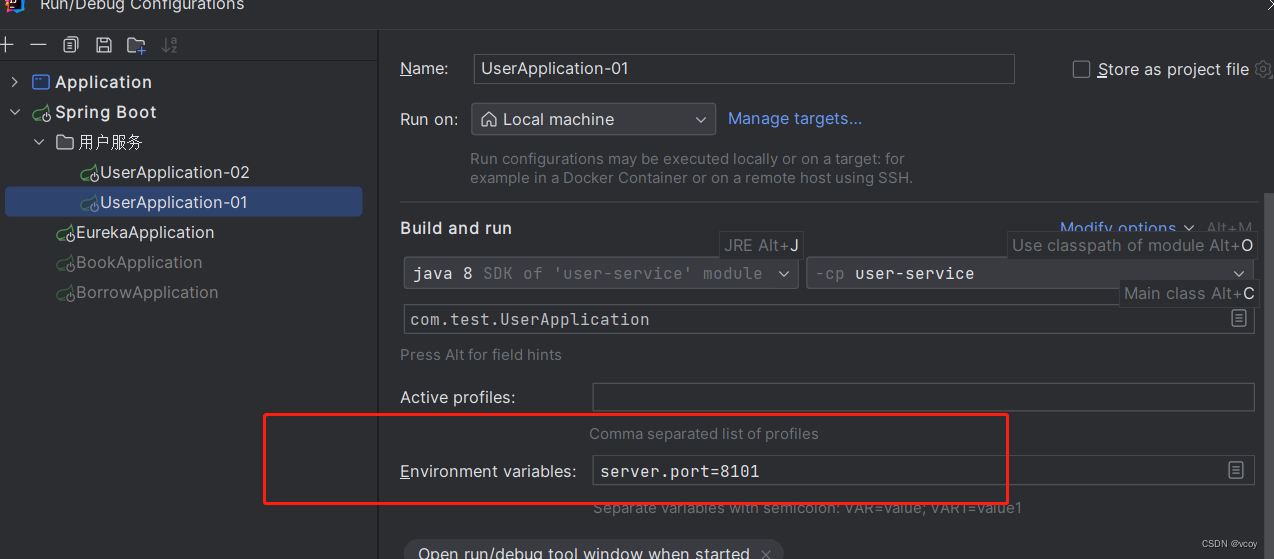The width and height of the screenshot is (1274, 559).
Task: Open the -cp user-service classpath dropdown
Action: [1030, 273]
